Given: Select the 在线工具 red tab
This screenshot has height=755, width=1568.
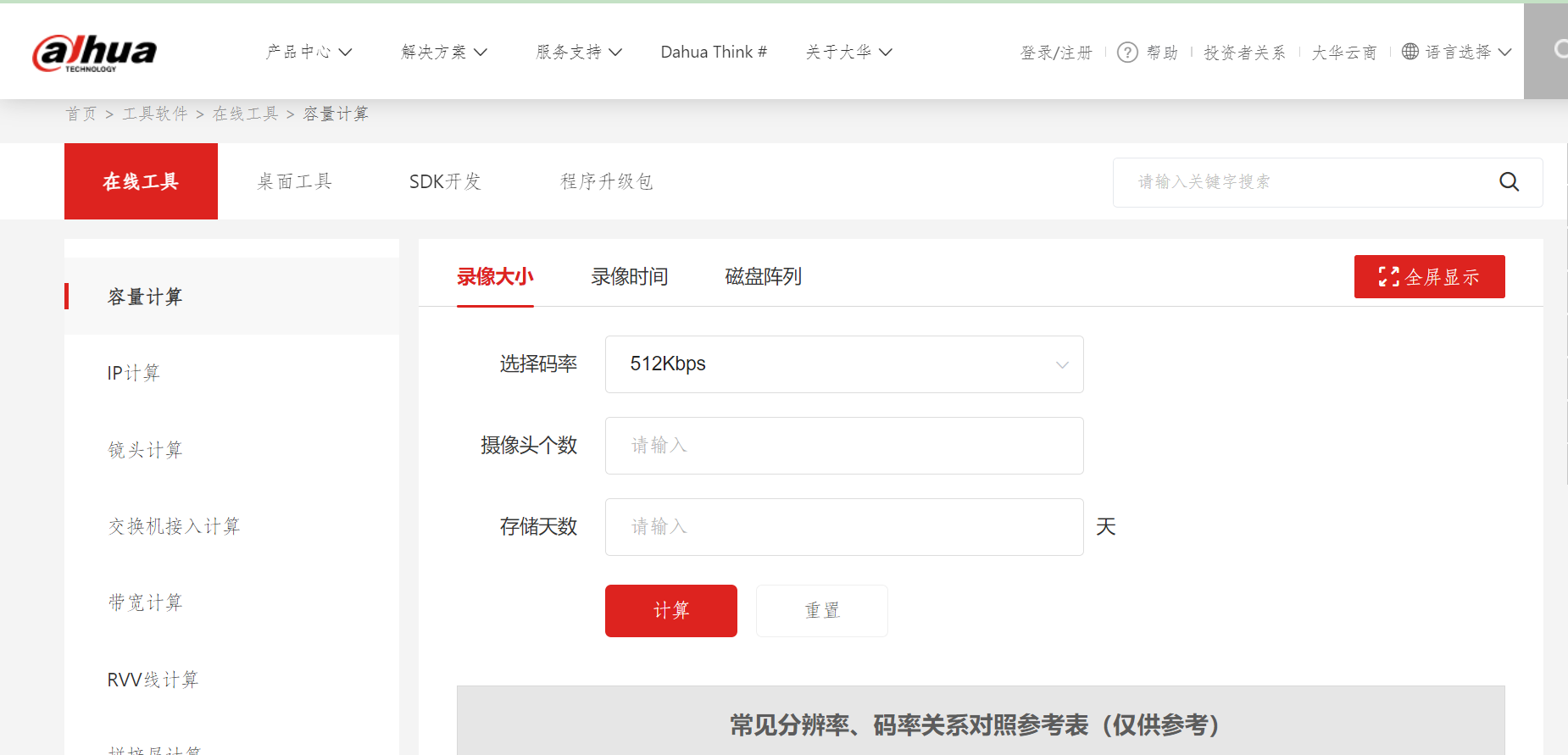Looking at the screenshot, I should [x=141, y=181].
